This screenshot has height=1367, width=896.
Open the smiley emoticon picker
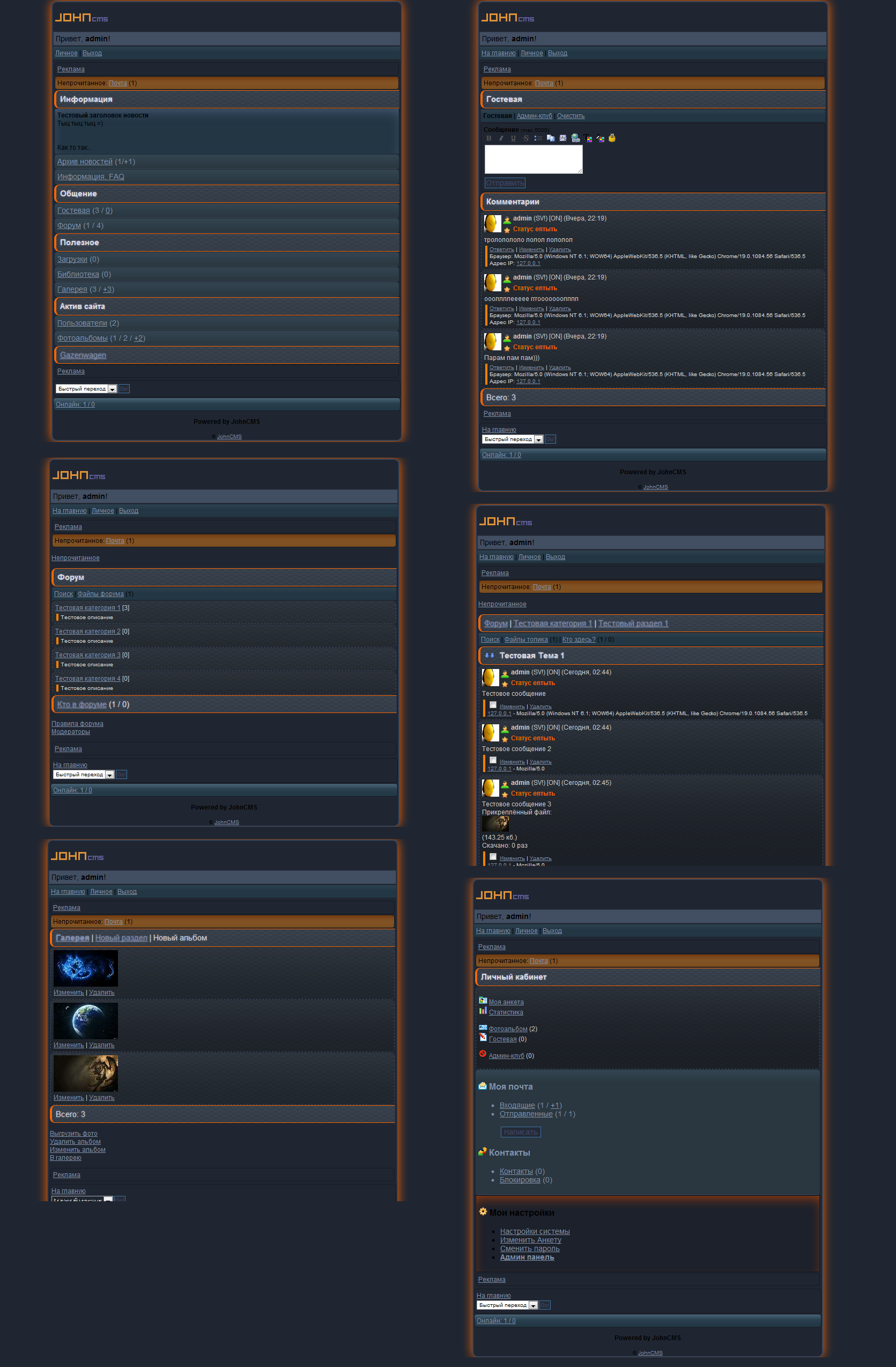[612, 138]
